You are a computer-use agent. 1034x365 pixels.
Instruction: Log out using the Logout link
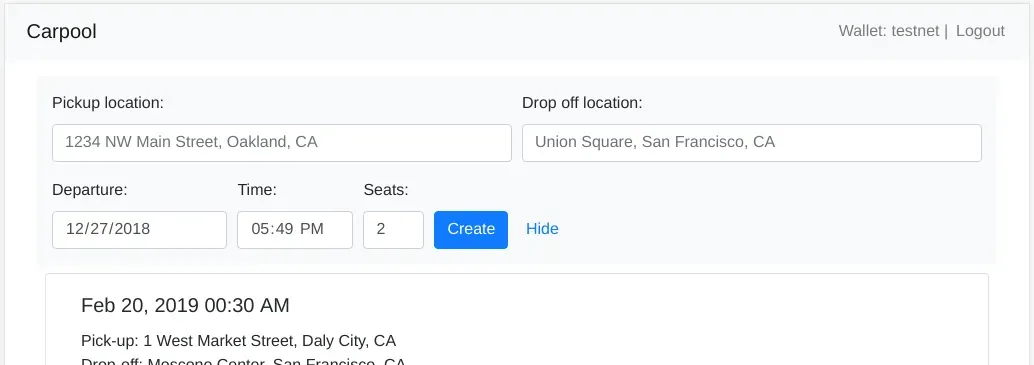[x=980, y=31]
